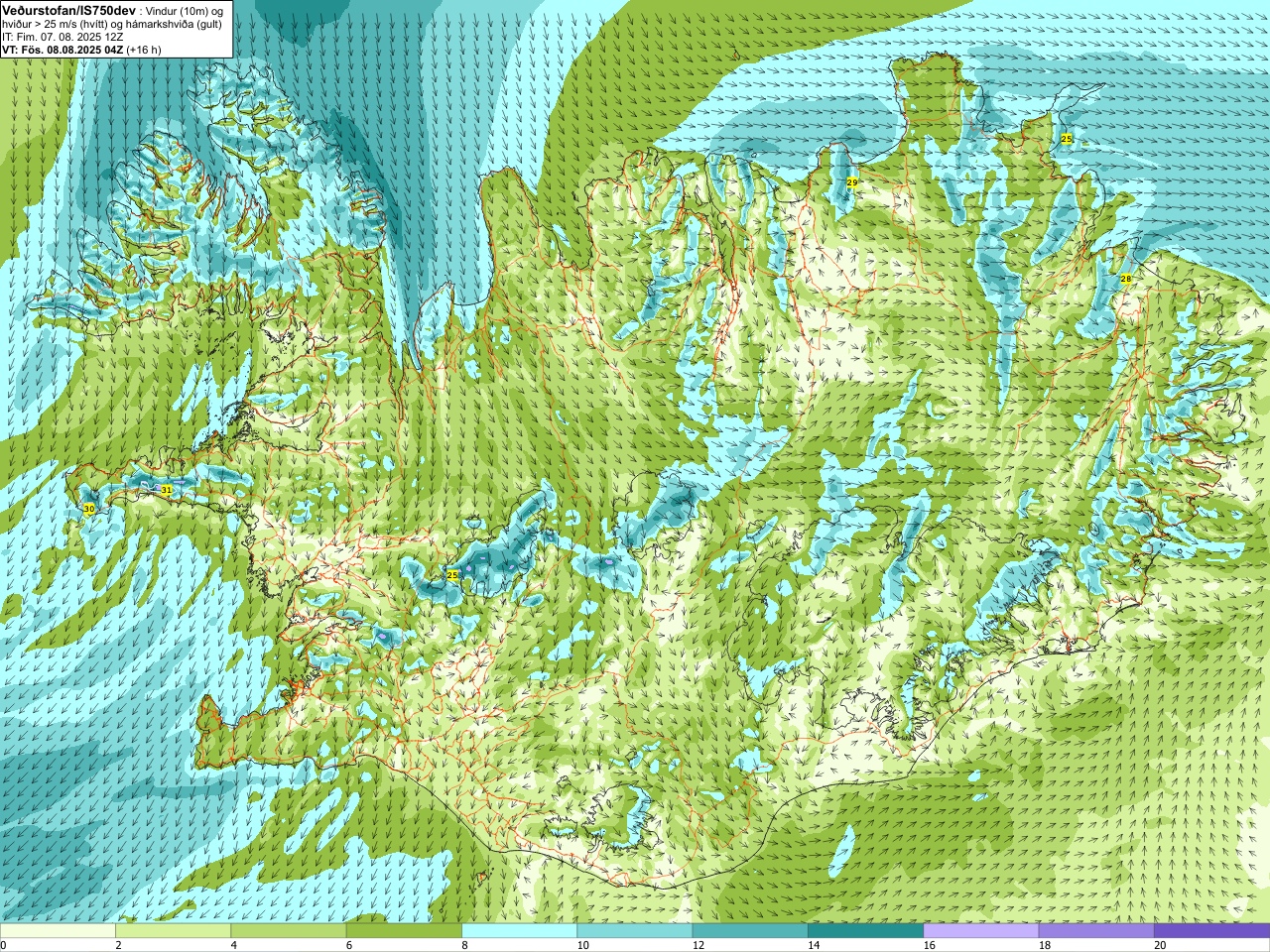Click the light yellow-green 2–4 m/s legend swatch
This screenshot has height=952, width=1270.
[173, 931]
